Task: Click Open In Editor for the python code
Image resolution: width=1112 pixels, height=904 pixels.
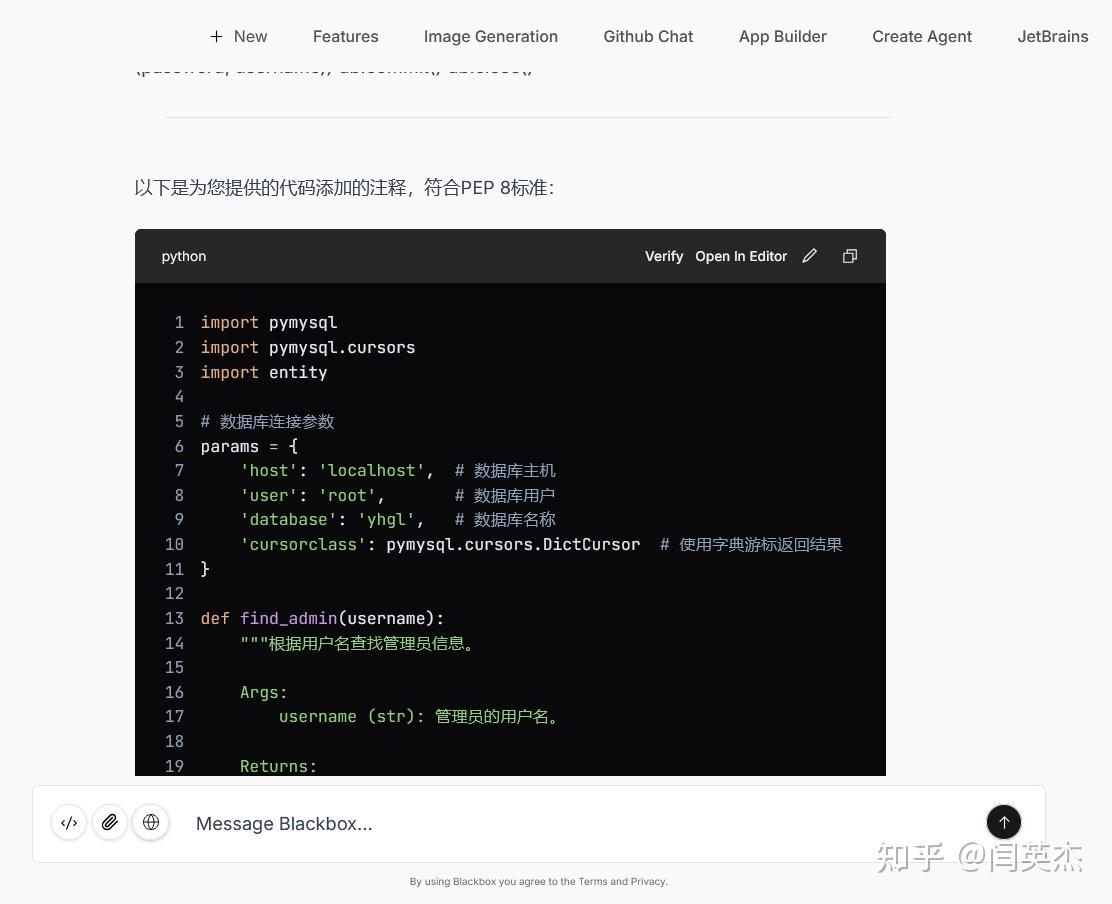Action: (x=741, y=256)
